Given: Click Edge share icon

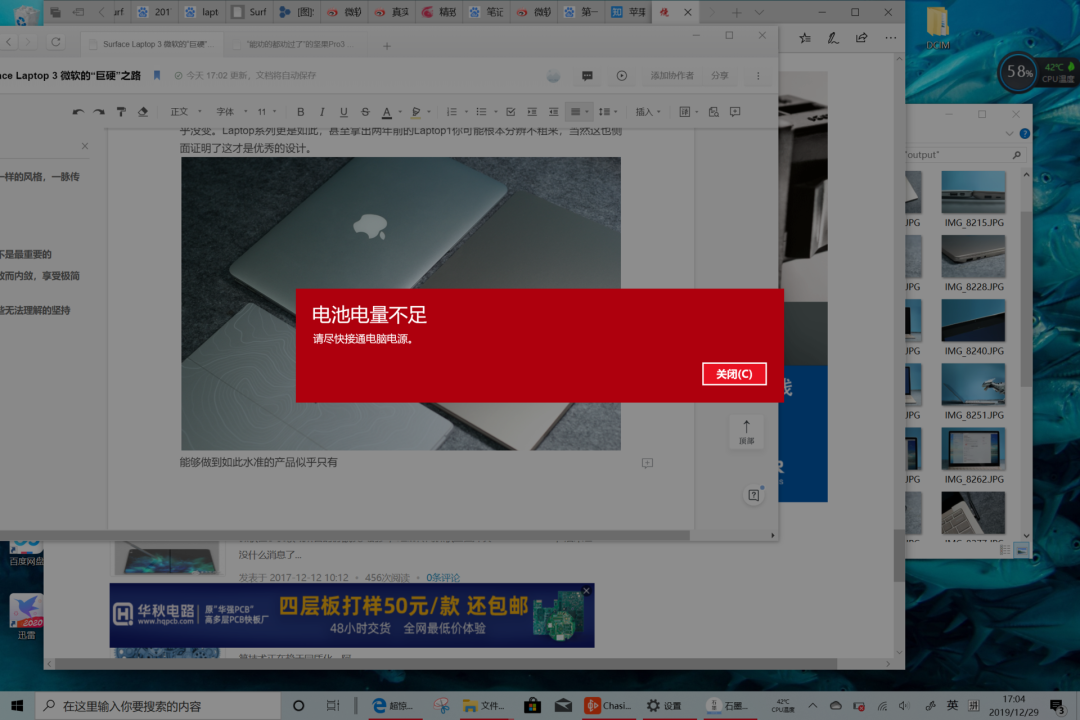Looking at the screenshot, I should 862,38.
